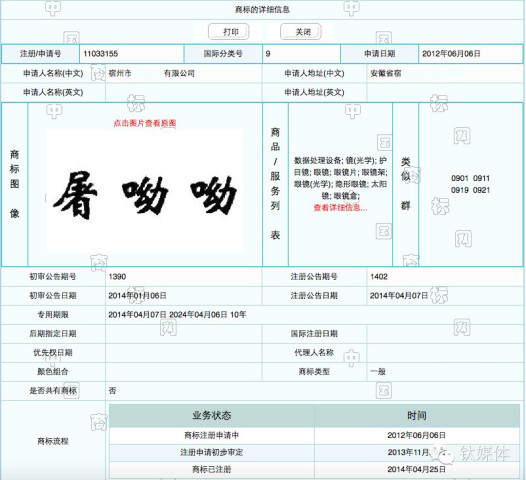Click the 打印 print button
Screen dimensions: 526x480
coord(228,32)
